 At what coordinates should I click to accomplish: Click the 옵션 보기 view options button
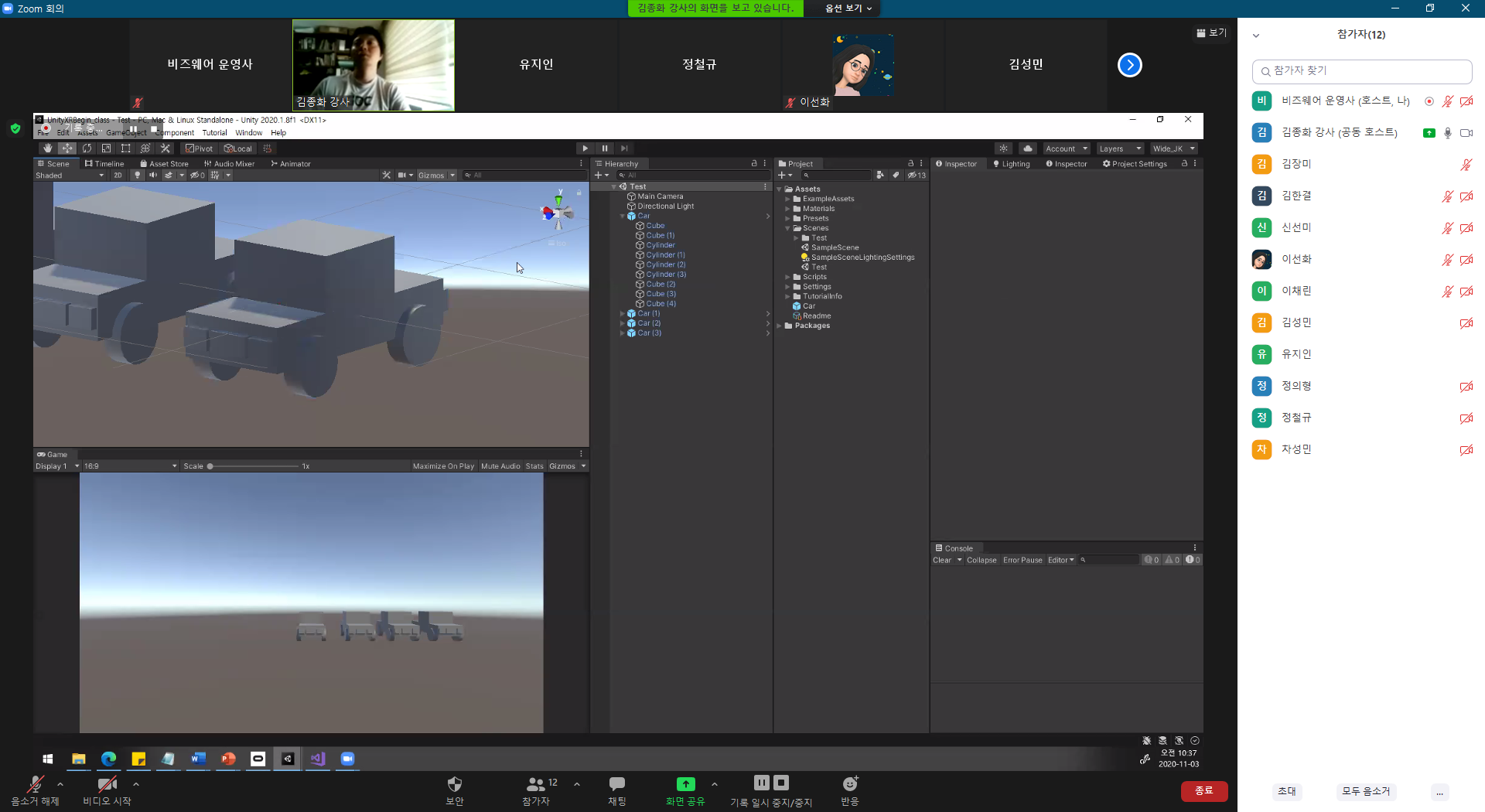pyautogui.click(x=848, y=8)
